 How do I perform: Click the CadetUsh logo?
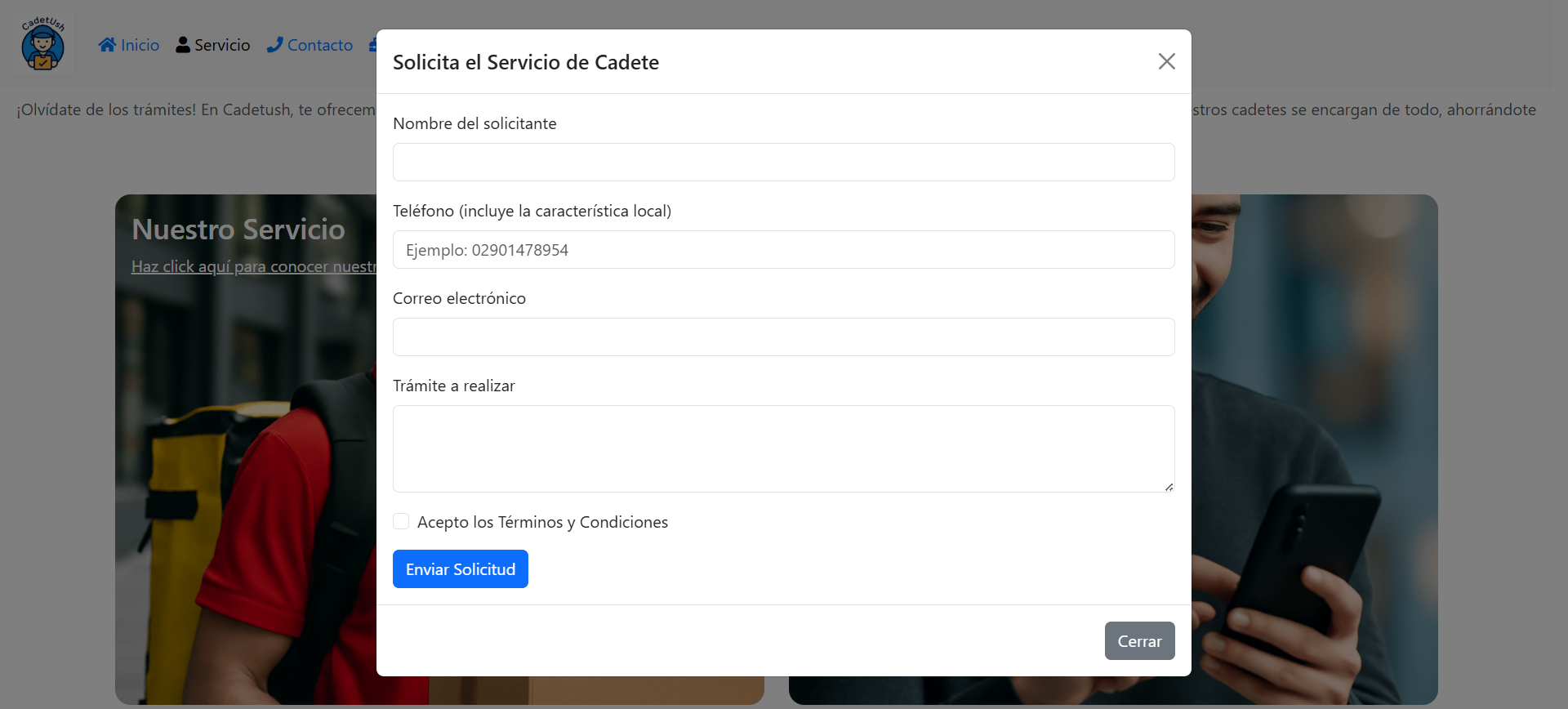point(43,45)
